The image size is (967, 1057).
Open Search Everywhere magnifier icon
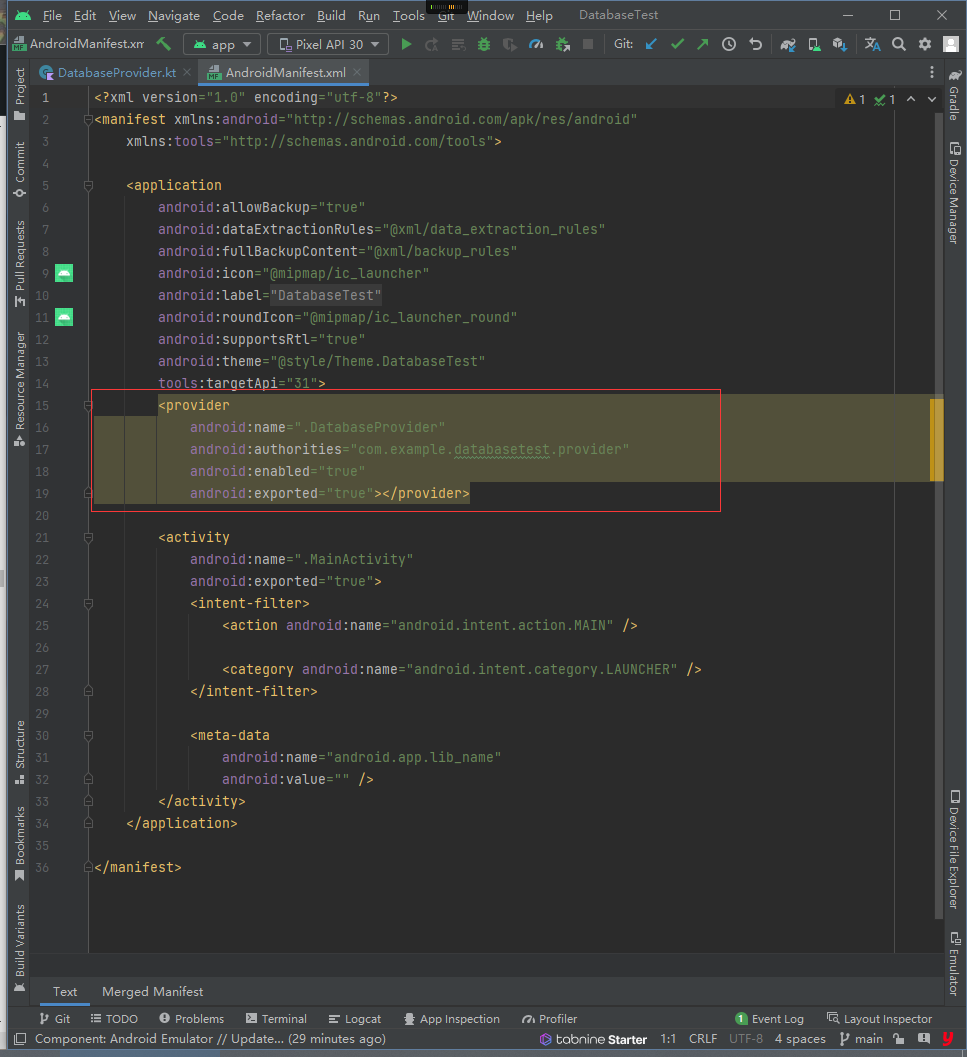pos(899,44)
